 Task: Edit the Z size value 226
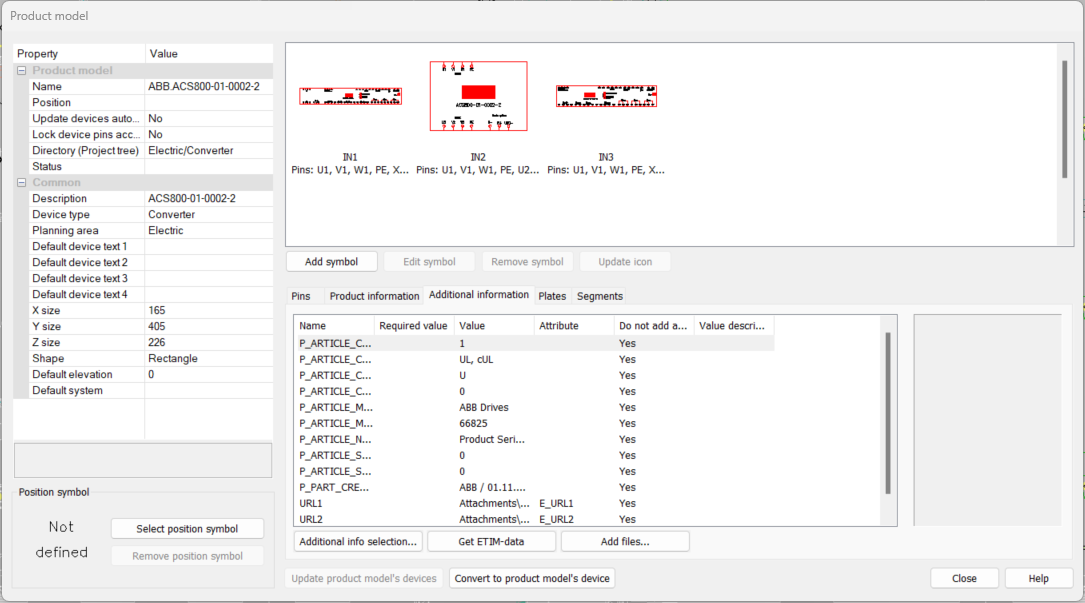(x=208, y=342)
